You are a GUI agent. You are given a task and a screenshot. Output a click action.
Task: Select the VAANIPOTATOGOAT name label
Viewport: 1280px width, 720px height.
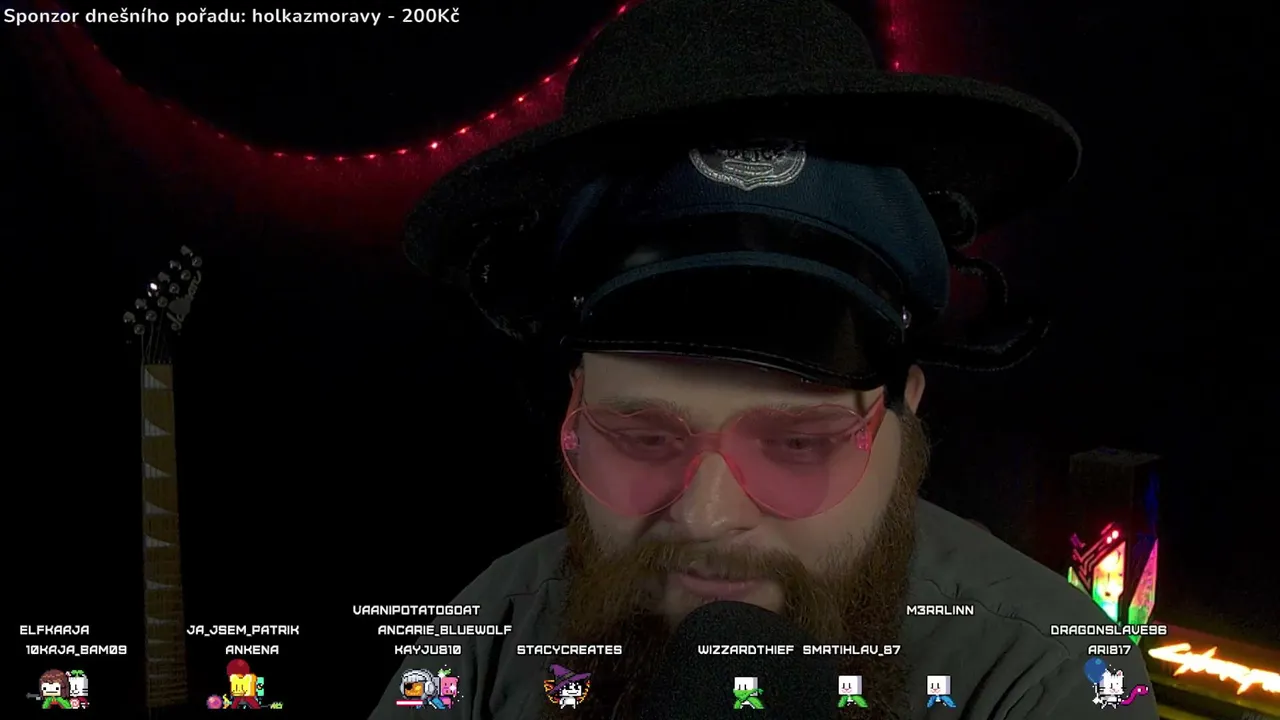tap(416, 610)
